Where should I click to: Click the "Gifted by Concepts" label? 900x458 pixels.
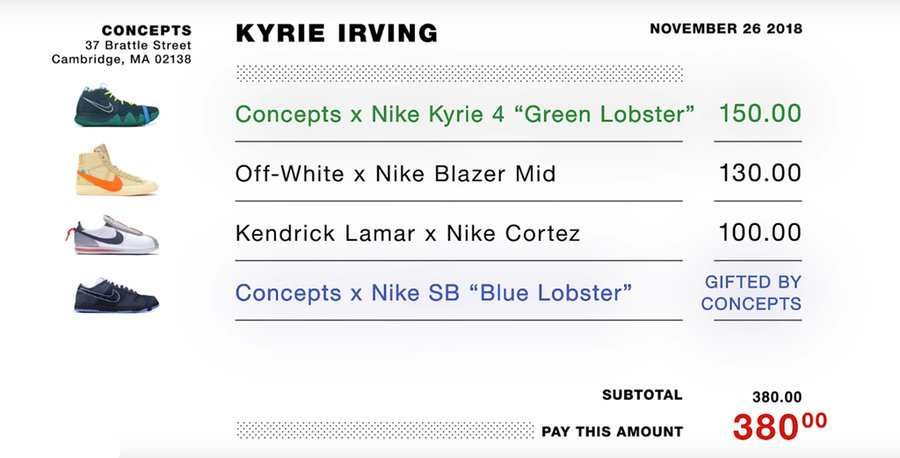pyautogui.click(x=752, y=293)
